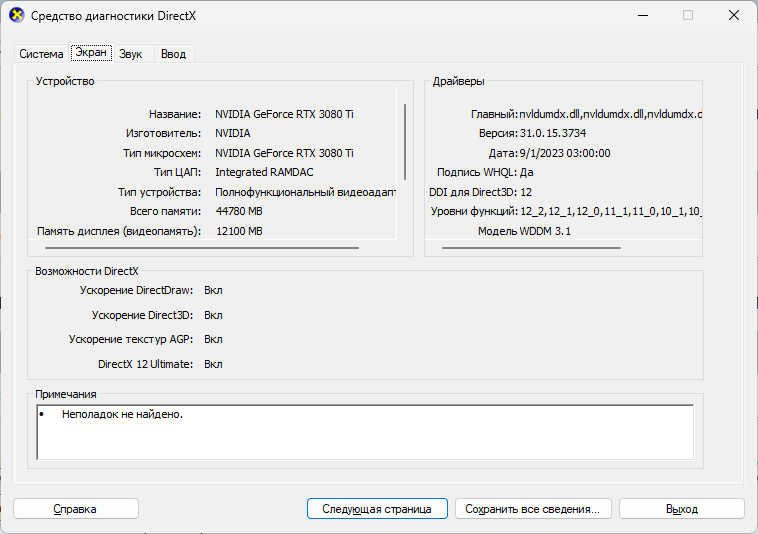Click the 44780 MB total memory value
Image resolution: width=758 pixels, height=534 pixels.
tap(239, 211)
